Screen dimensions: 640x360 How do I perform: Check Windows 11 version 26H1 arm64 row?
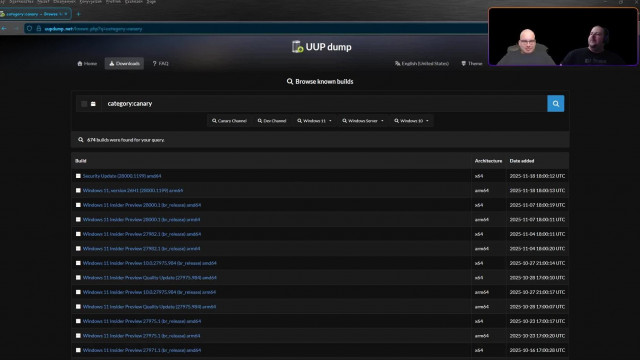[x=78, y=191]
